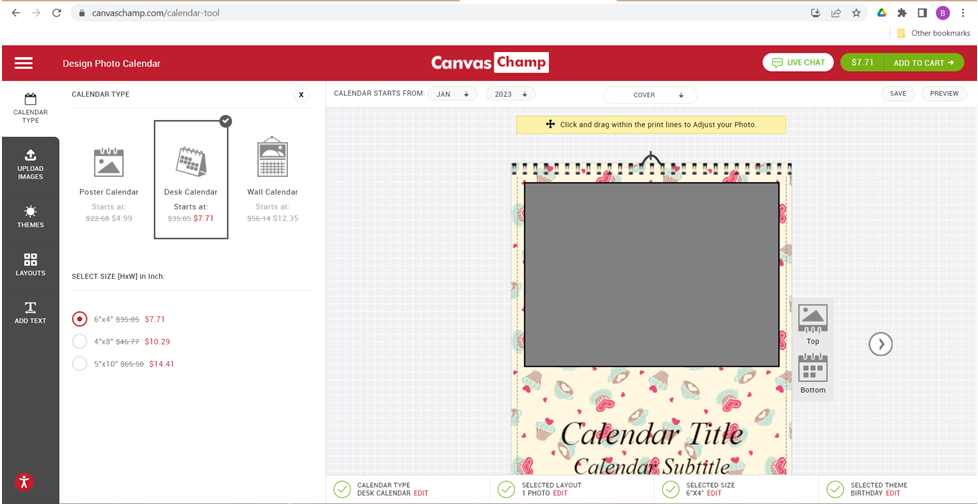Viewport: 978px width, 504px height.
Task: Go to next calendar page arrow
Action: pyautogui.click(x=881, y=344)
